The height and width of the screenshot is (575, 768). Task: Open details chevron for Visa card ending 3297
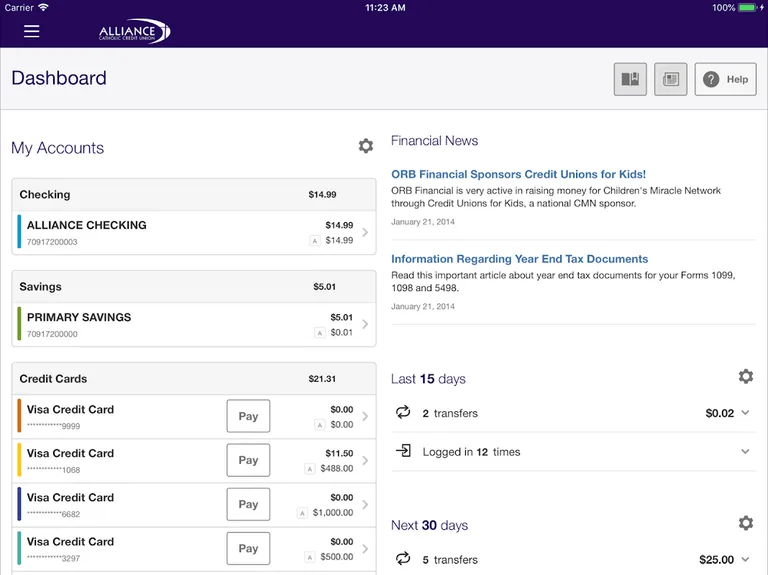pos(365,549)
